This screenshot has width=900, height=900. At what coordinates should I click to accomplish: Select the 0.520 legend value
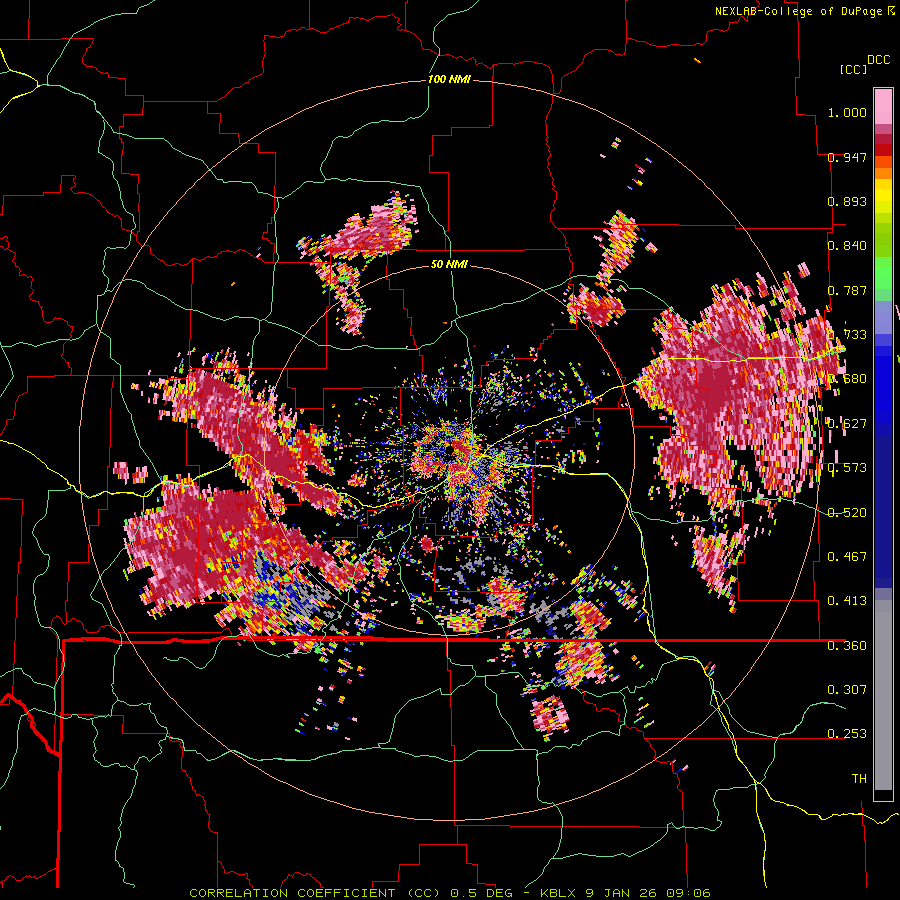click(847, 513)
